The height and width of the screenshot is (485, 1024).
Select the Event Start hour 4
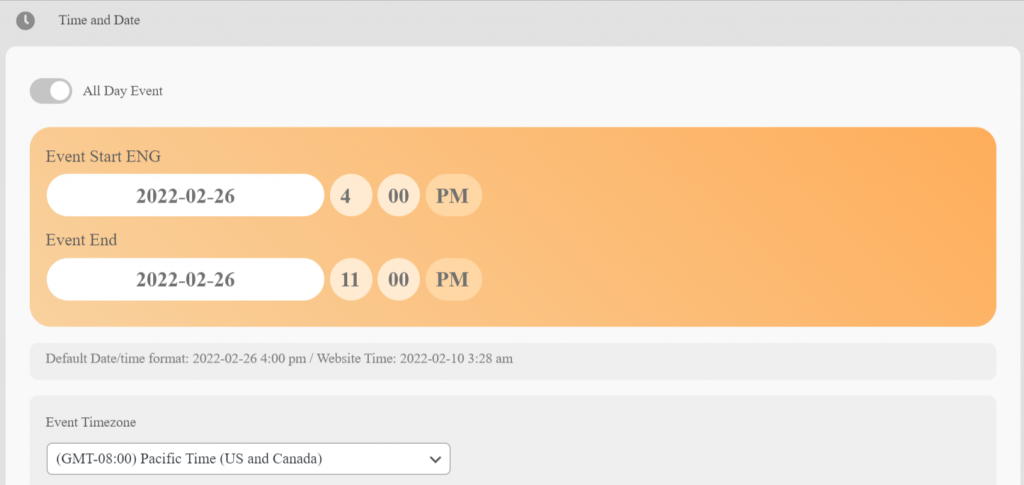click(345, 196)
